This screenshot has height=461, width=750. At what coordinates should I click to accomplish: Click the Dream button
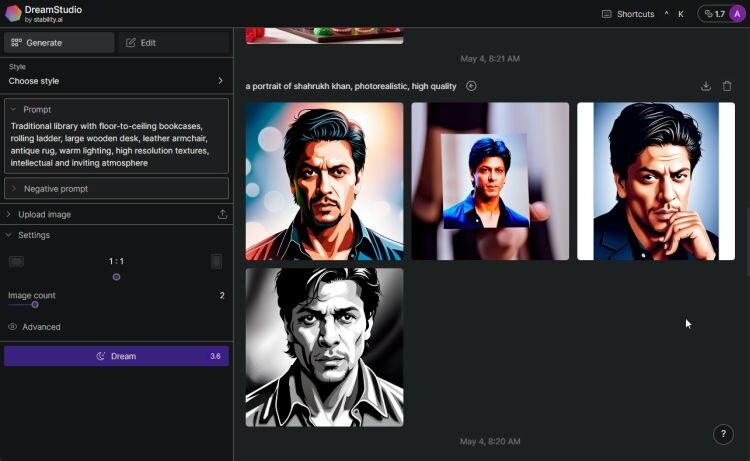(x=116, y=356)
